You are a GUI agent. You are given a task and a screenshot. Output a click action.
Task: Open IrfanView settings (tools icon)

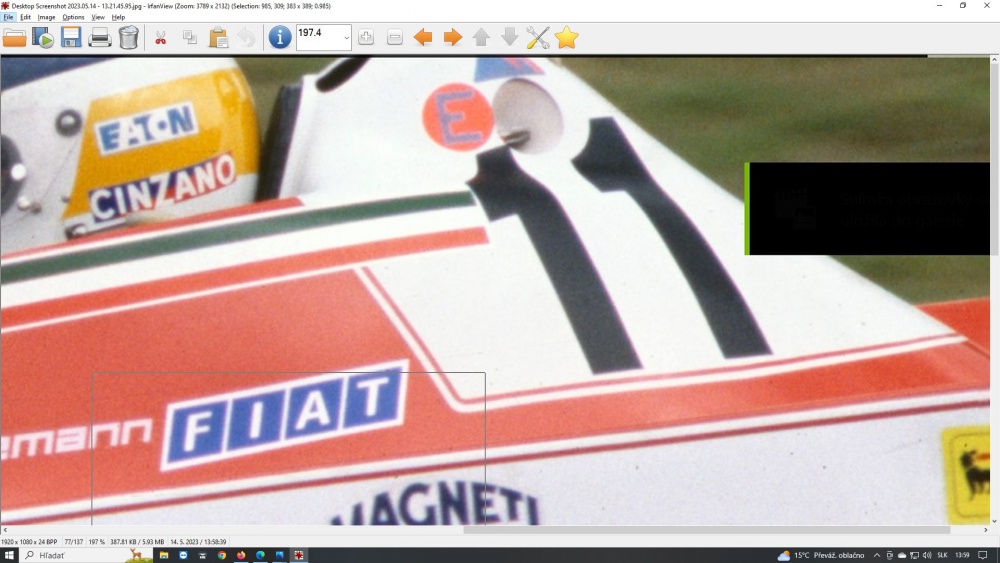[x=538, y=38]
